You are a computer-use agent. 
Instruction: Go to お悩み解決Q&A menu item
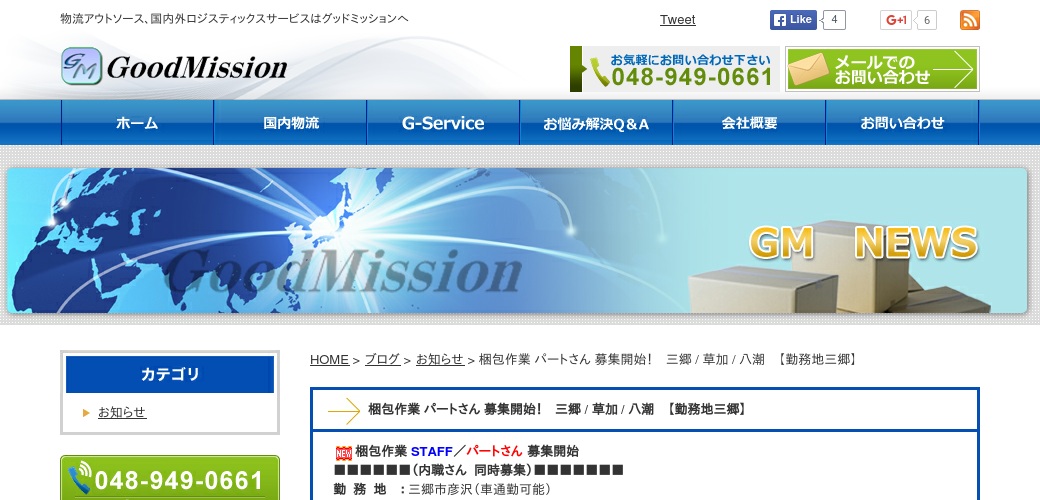click(596, 123)
